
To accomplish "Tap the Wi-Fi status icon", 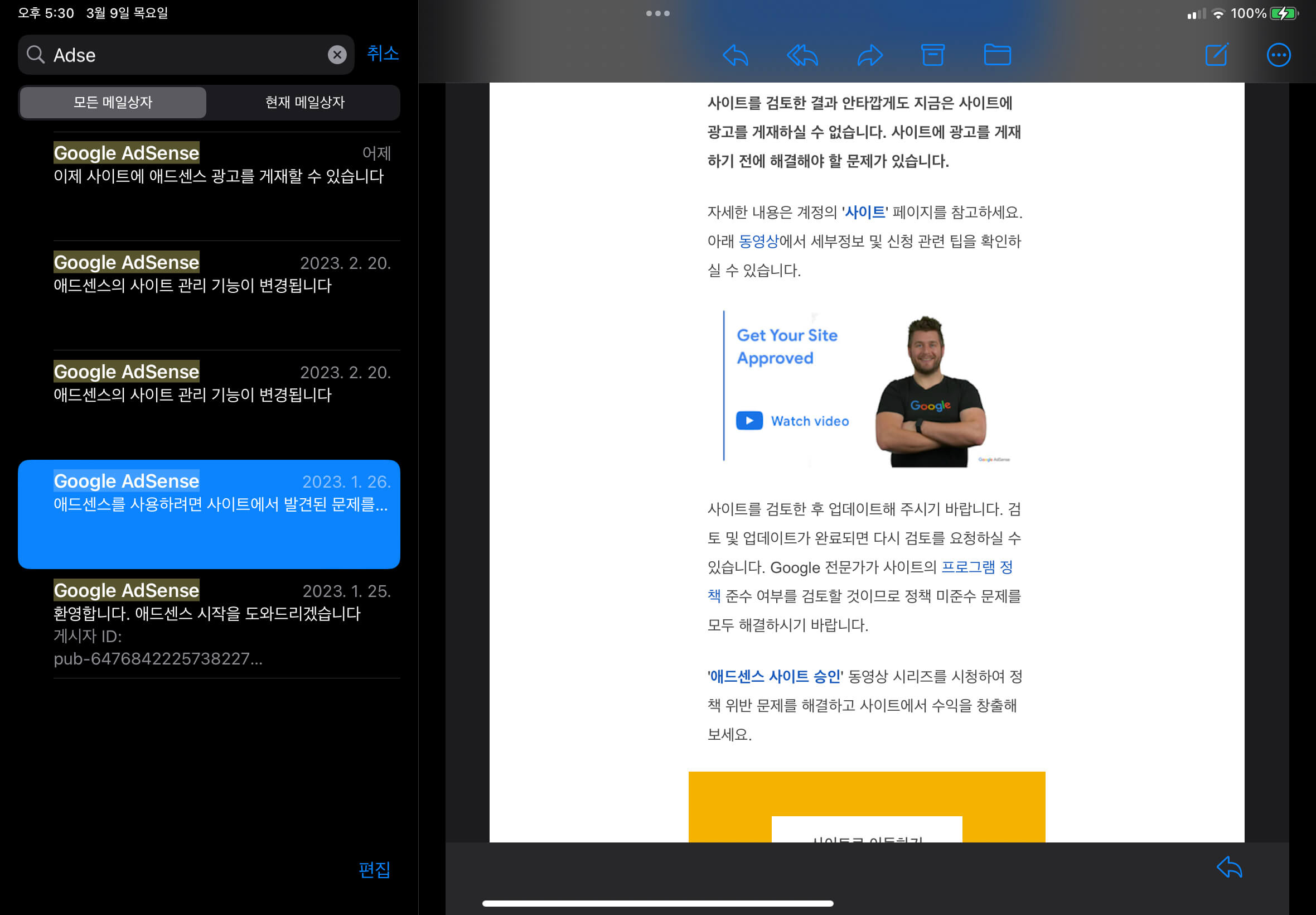I will 1218,14.
